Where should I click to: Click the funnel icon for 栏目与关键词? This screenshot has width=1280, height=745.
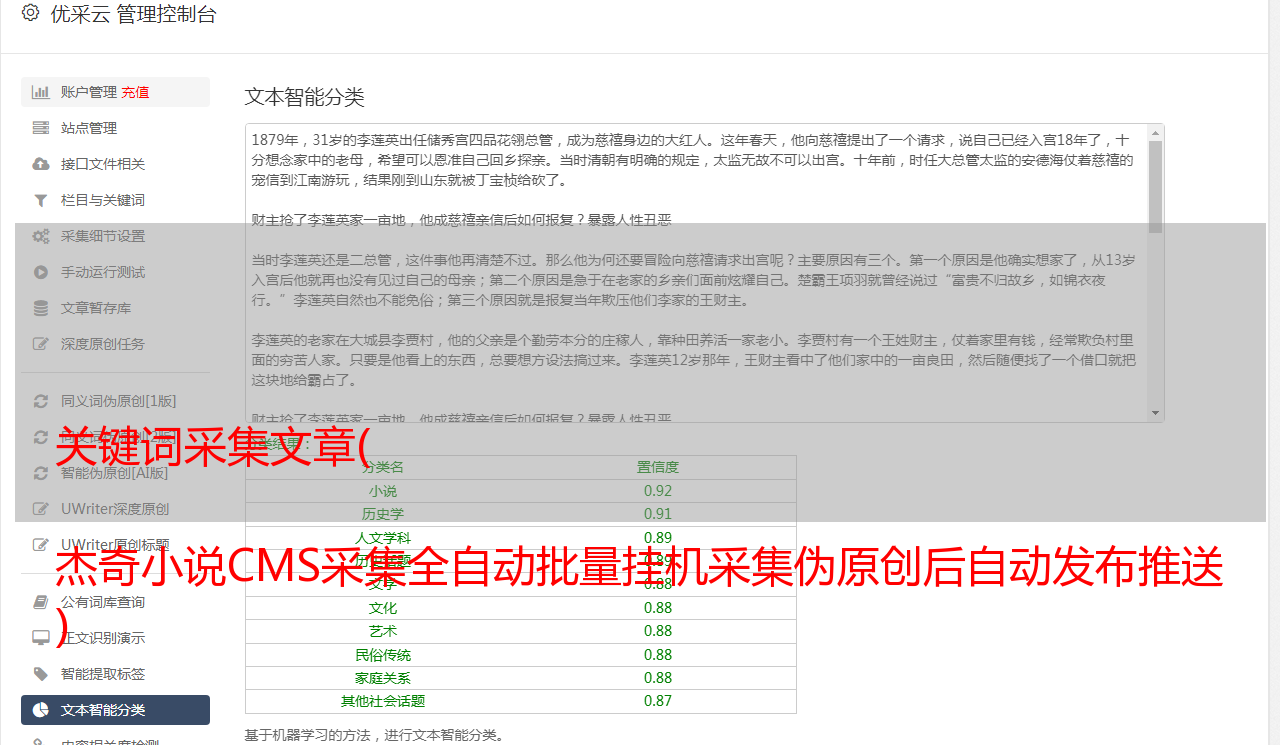[41, 200]
